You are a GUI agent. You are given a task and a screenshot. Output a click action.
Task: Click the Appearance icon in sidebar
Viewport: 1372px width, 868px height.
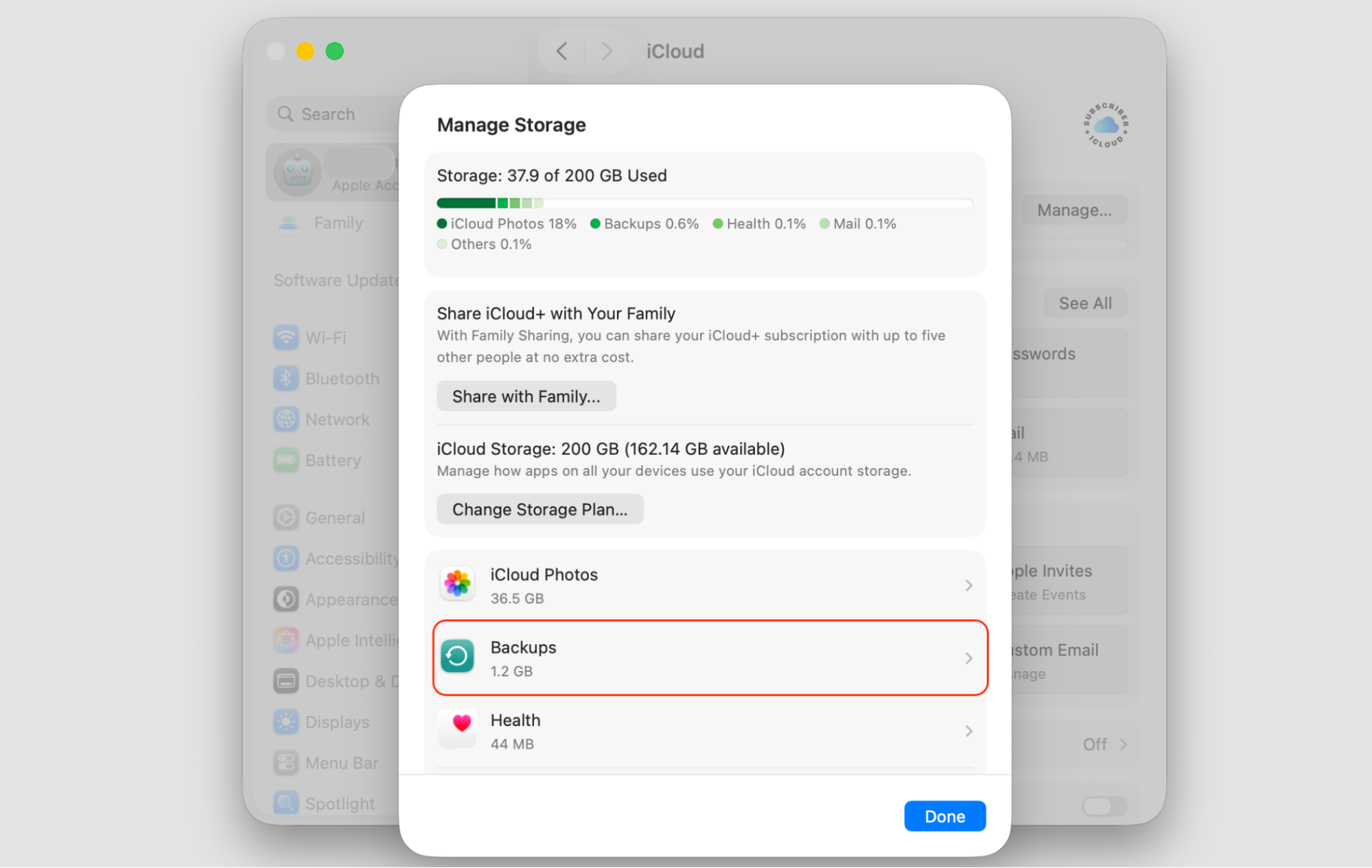[286, 599]
